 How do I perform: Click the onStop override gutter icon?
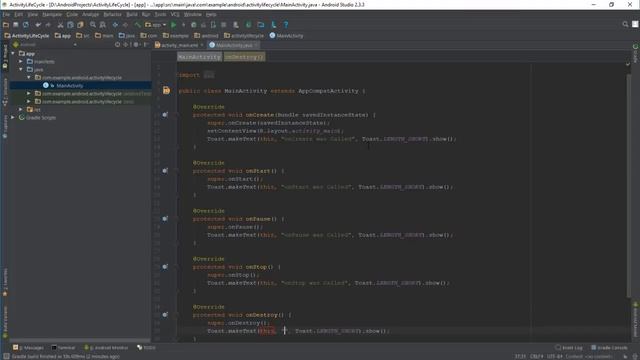point(165,267)
